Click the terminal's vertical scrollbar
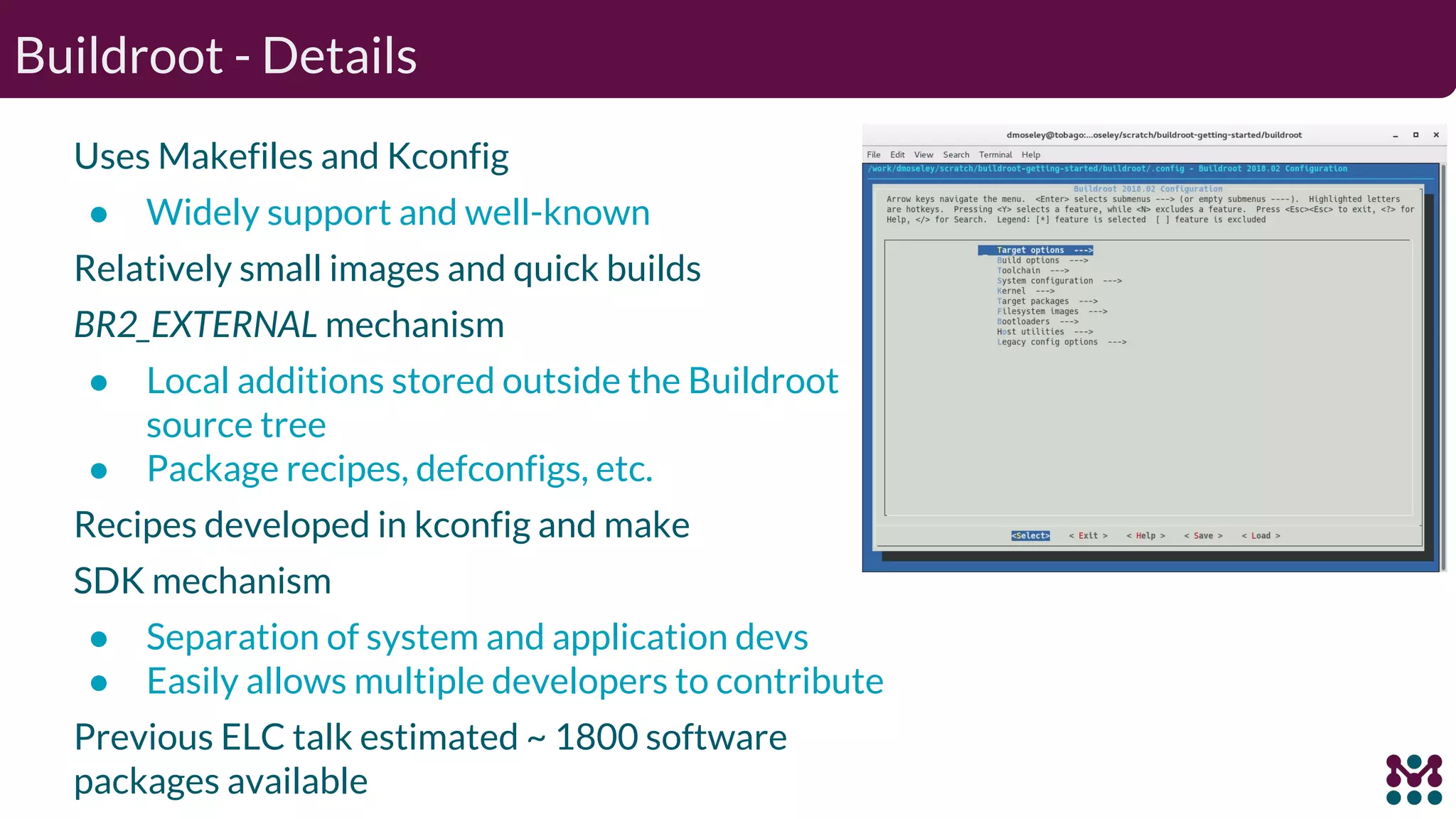This screenshot has width=1456, height=819. [1443, 367]
